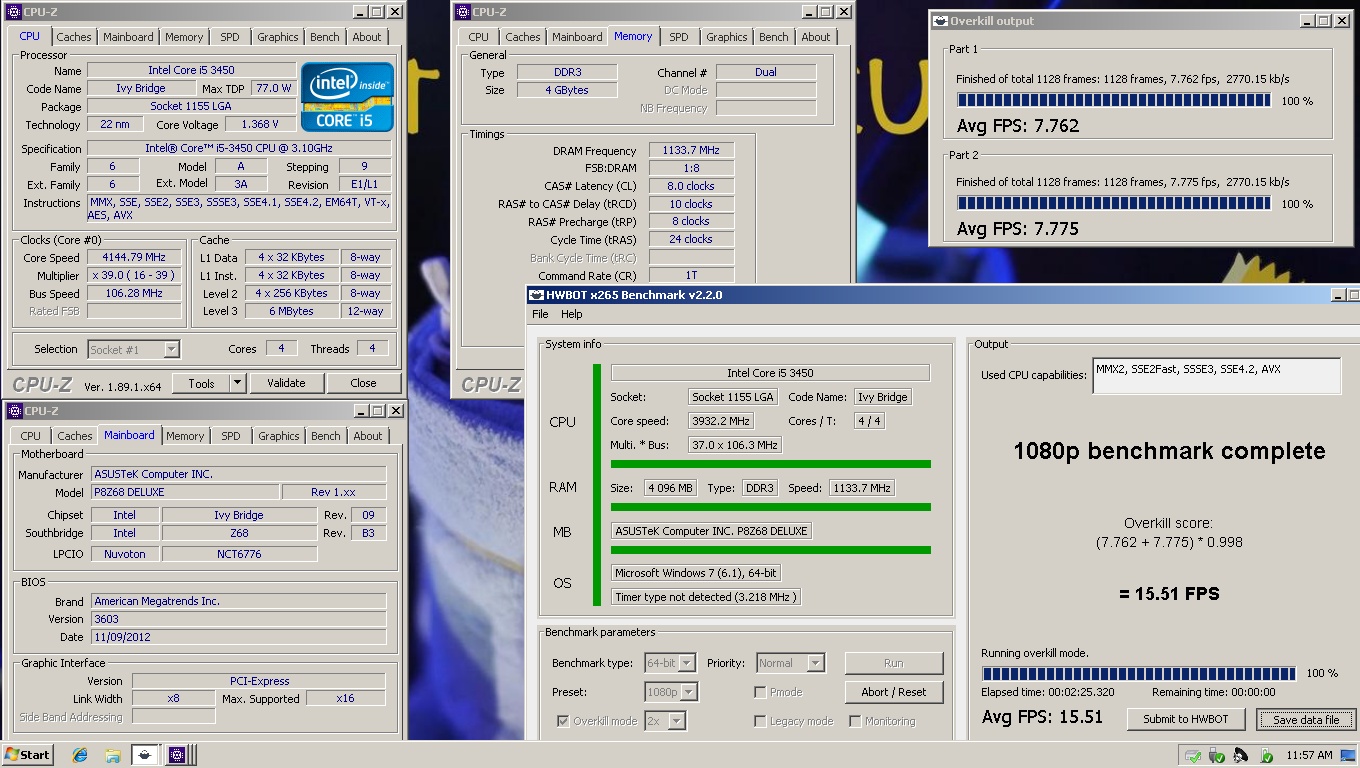Click the Multiplier x 39.0 ( 16 - 39 ) field
The image size is (1360, 768).
click(134, 275)
